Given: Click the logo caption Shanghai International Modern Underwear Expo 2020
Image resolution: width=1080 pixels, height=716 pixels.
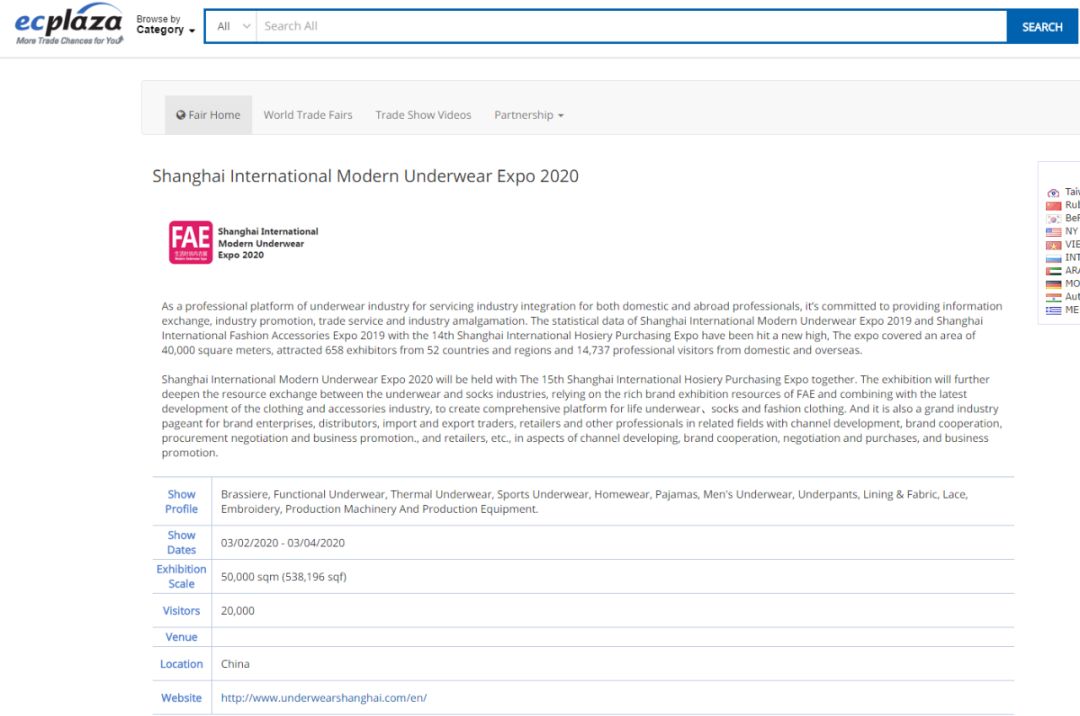Looking at the screenshot, I should point(268,243).
